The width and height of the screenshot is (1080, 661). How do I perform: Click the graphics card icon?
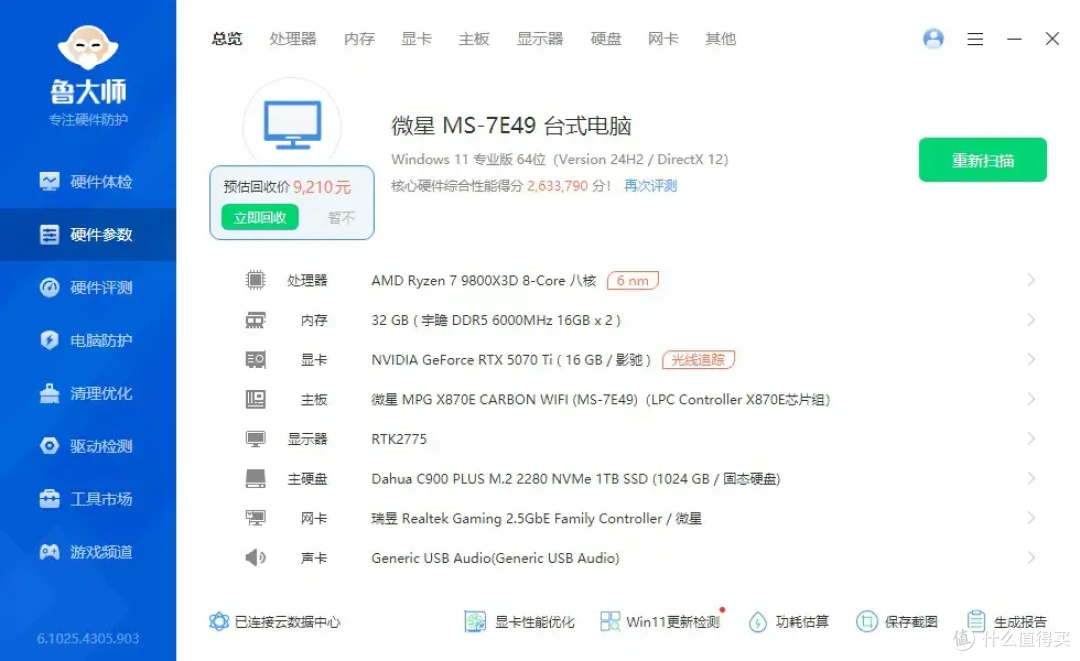pos(256,359)
